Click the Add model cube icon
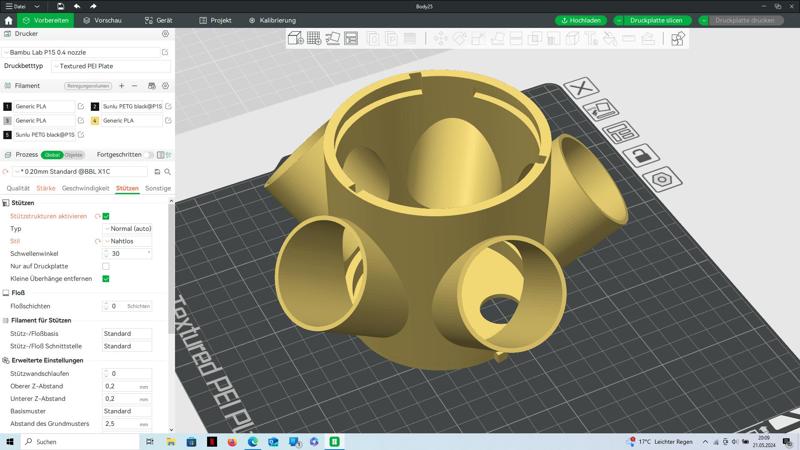The image size is (800, 450). click(295, 38)
